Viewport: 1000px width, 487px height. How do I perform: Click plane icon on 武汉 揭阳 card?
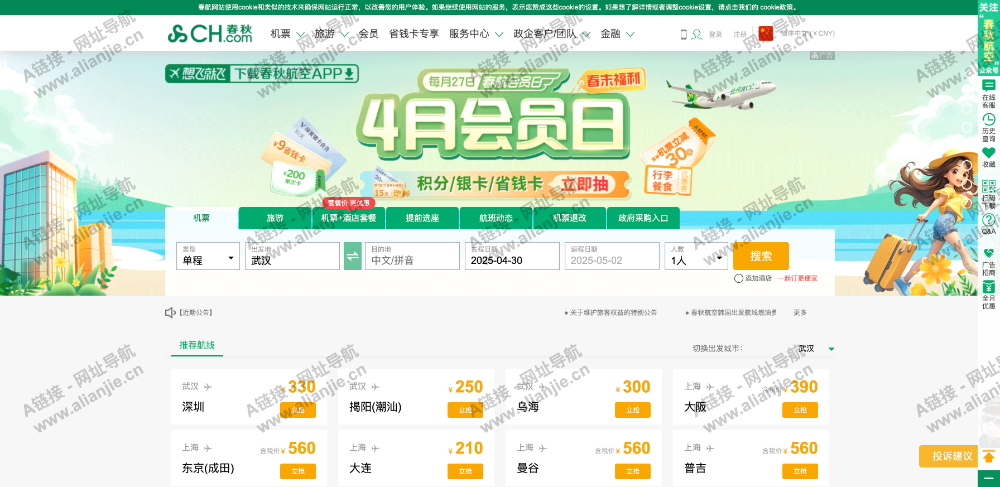tap(376, 386)
